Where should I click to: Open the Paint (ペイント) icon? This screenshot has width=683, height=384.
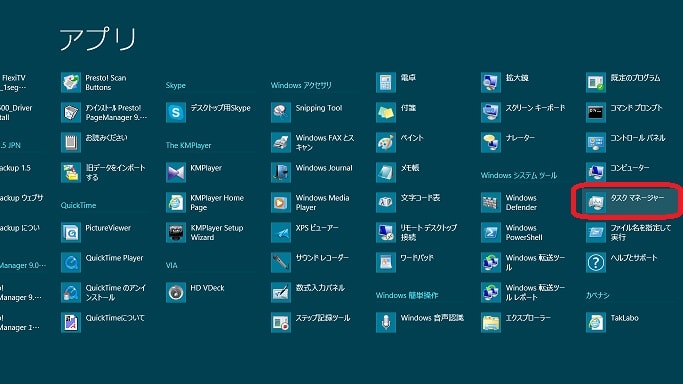(385, 142)
